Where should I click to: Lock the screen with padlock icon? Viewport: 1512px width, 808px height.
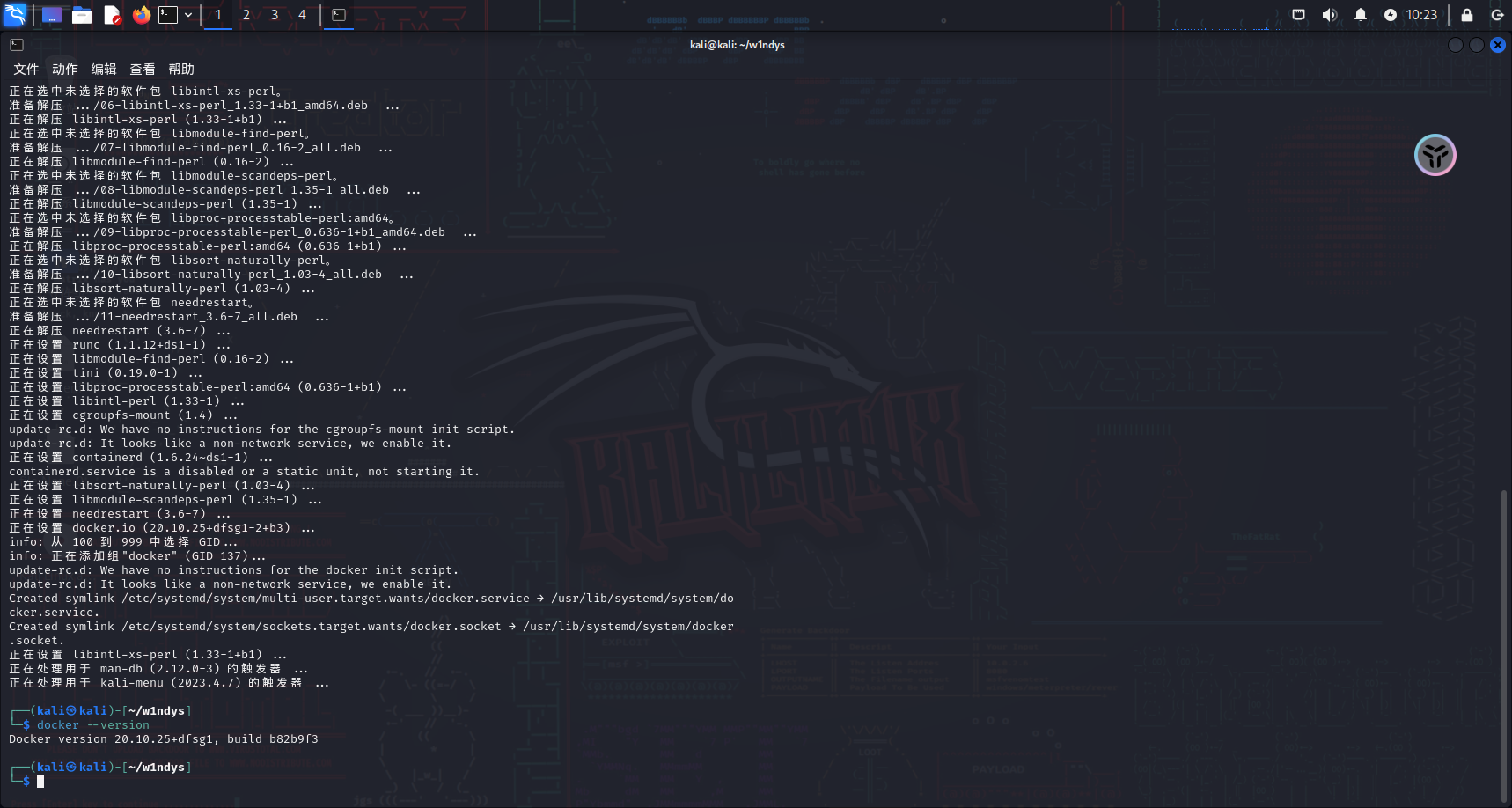click(x=1467, y=15)
